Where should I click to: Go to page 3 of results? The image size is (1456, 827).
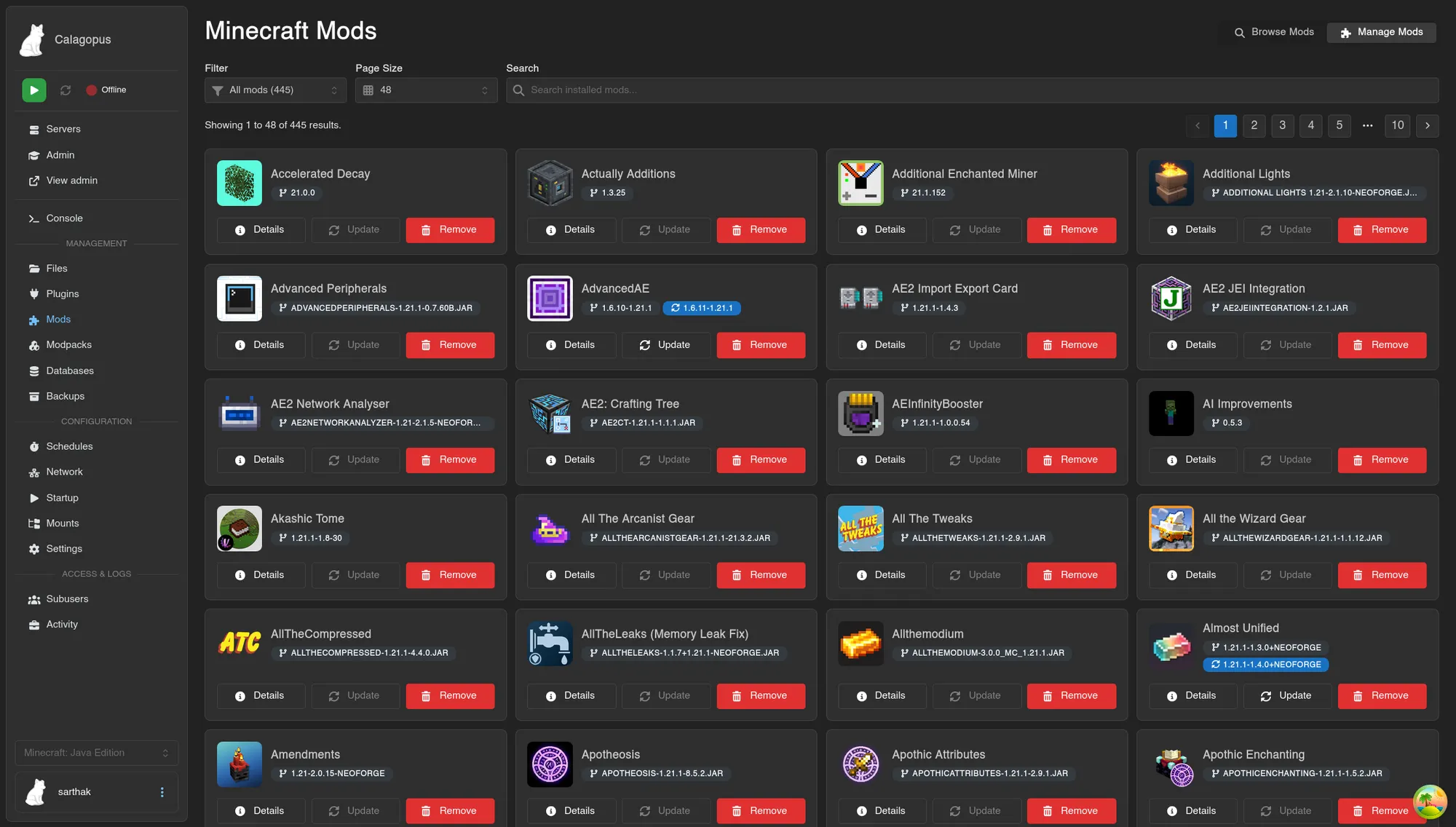coord(1283,125)
